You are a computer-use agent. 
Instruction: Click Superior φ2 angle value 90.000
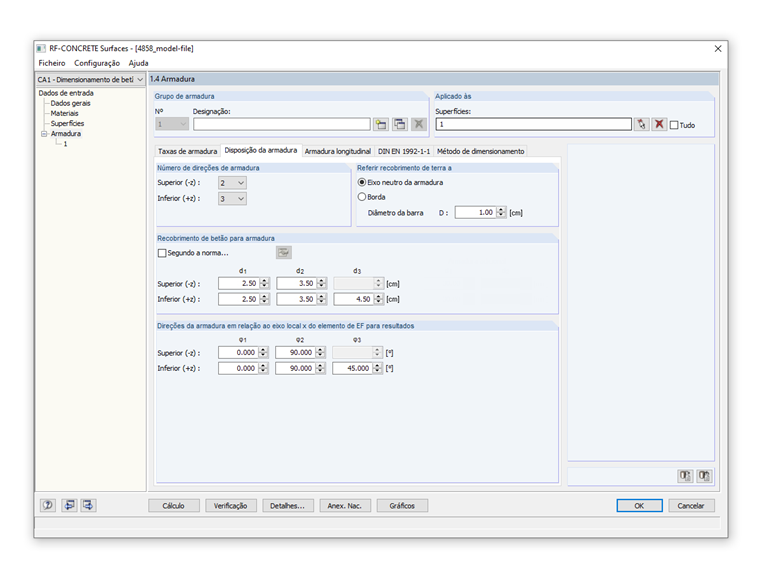[x=295, y=353]
